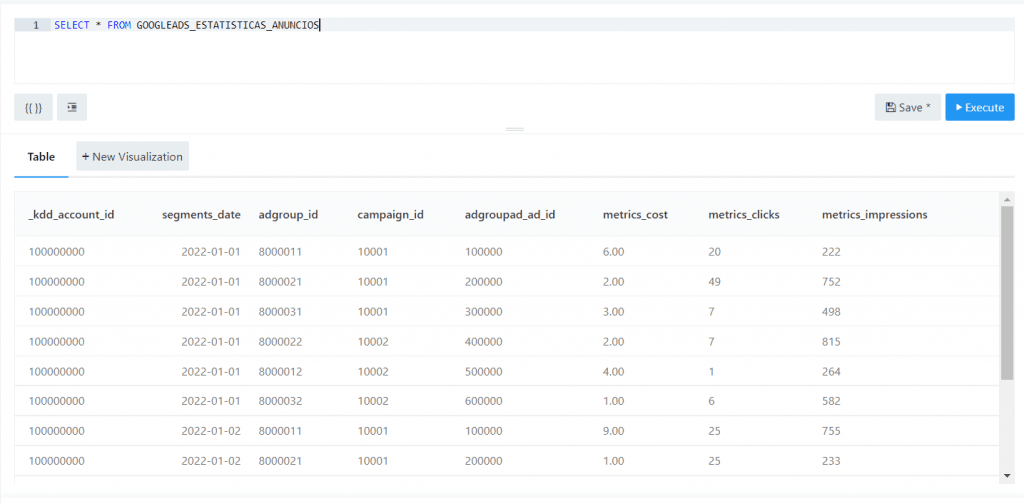Screen dimensions: 1024x504
Task: Click the campaign_id column header
Action: point(391,214)
